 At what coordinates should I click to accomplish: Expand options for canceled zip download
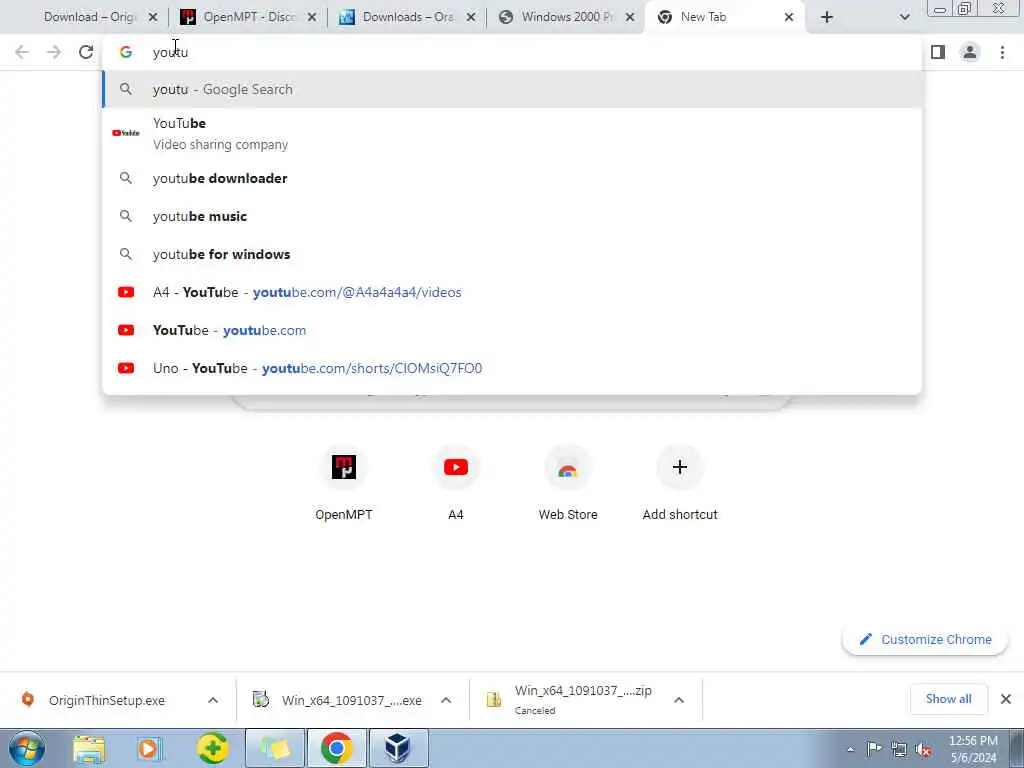[679, 700]
